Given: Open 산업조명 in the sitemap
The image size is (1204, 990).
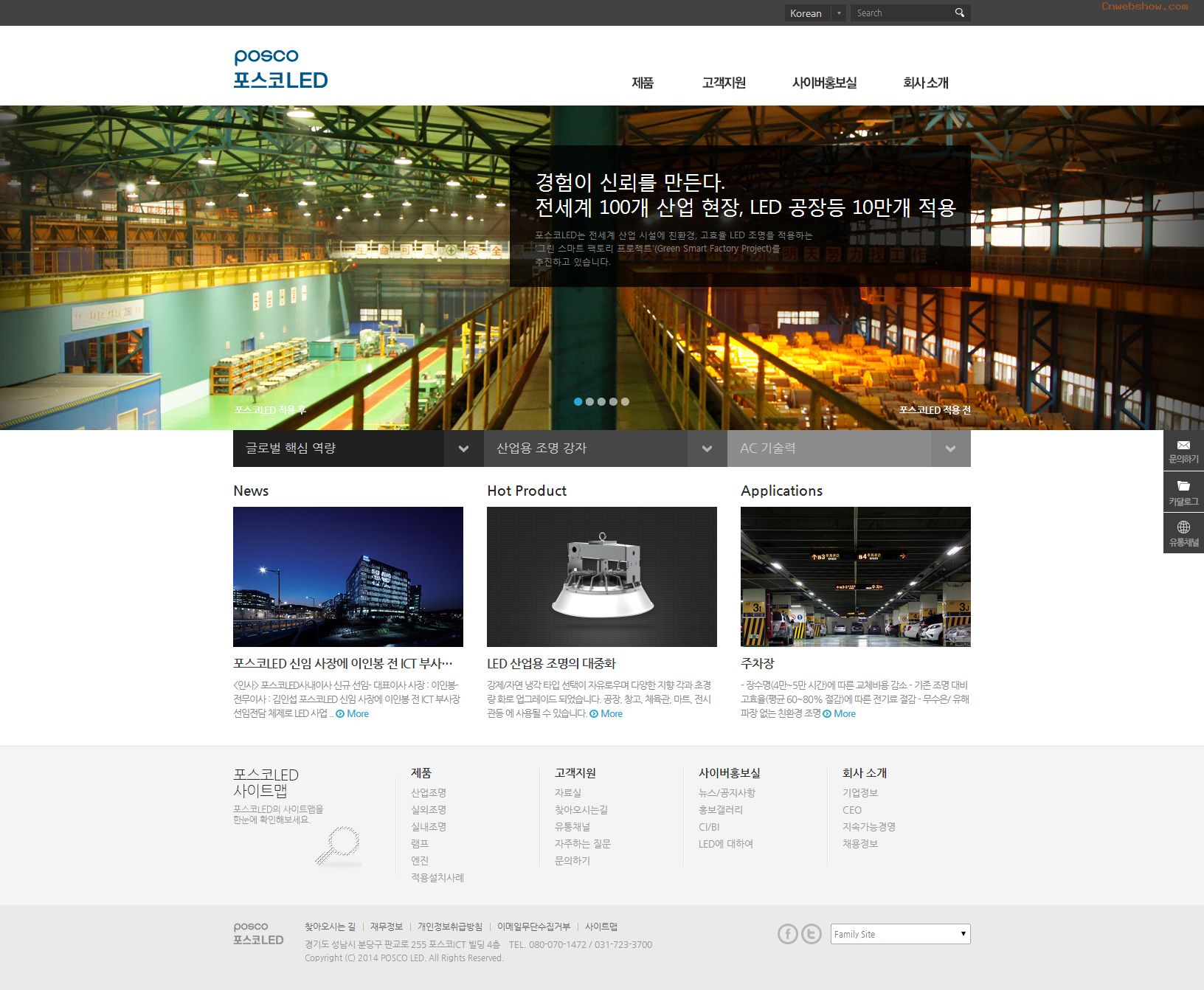Looking at the screenshot, I should [429, 793].
